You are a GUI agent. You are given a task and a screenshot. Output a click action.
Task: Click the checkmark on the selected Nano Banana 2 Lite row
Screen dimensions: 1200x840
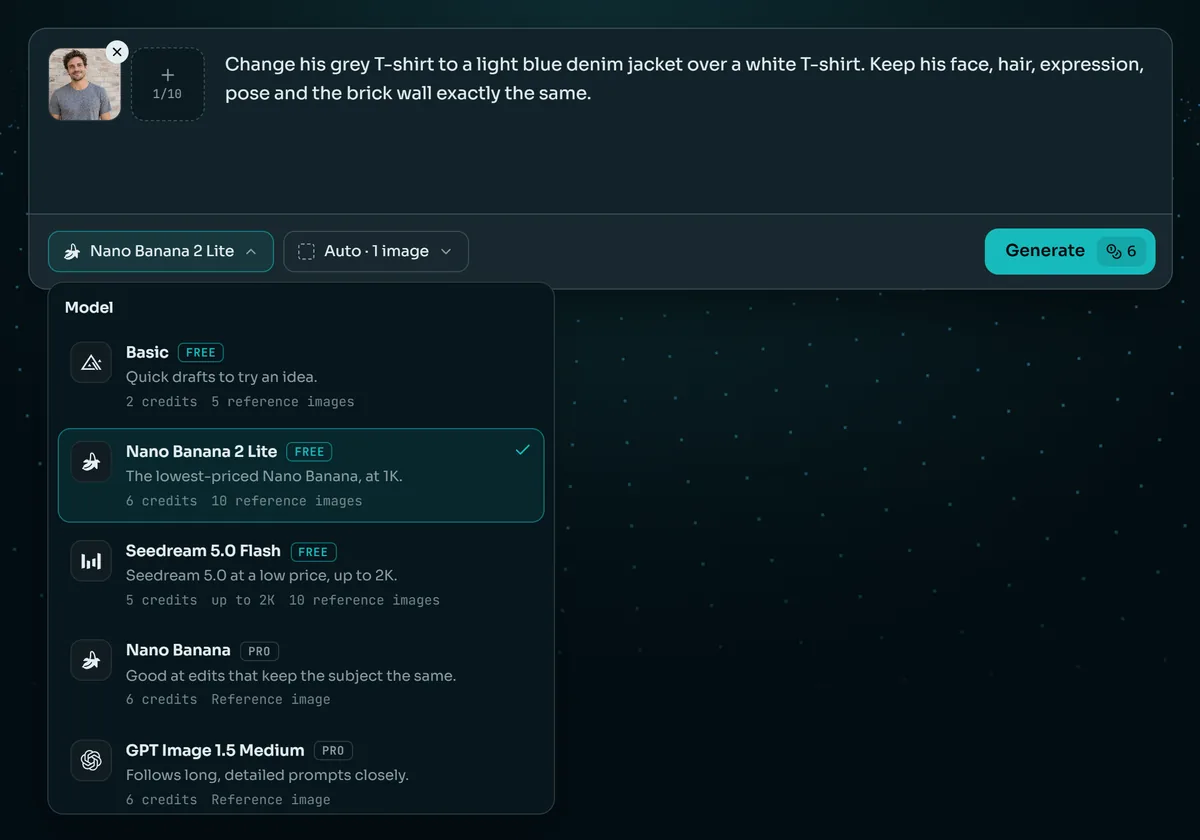[x=522, y=450]
